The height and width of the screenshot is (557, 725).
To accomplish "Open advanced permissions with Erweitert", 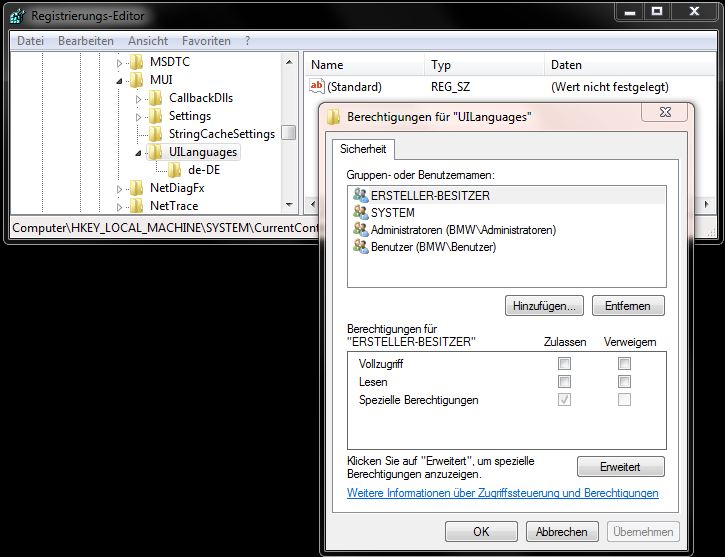I will pyautogui.click(x=621, y=467).
